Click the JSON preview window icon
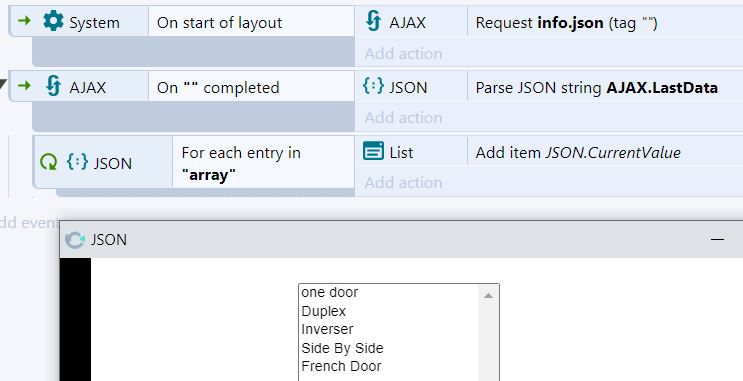 tap(75, 240)
